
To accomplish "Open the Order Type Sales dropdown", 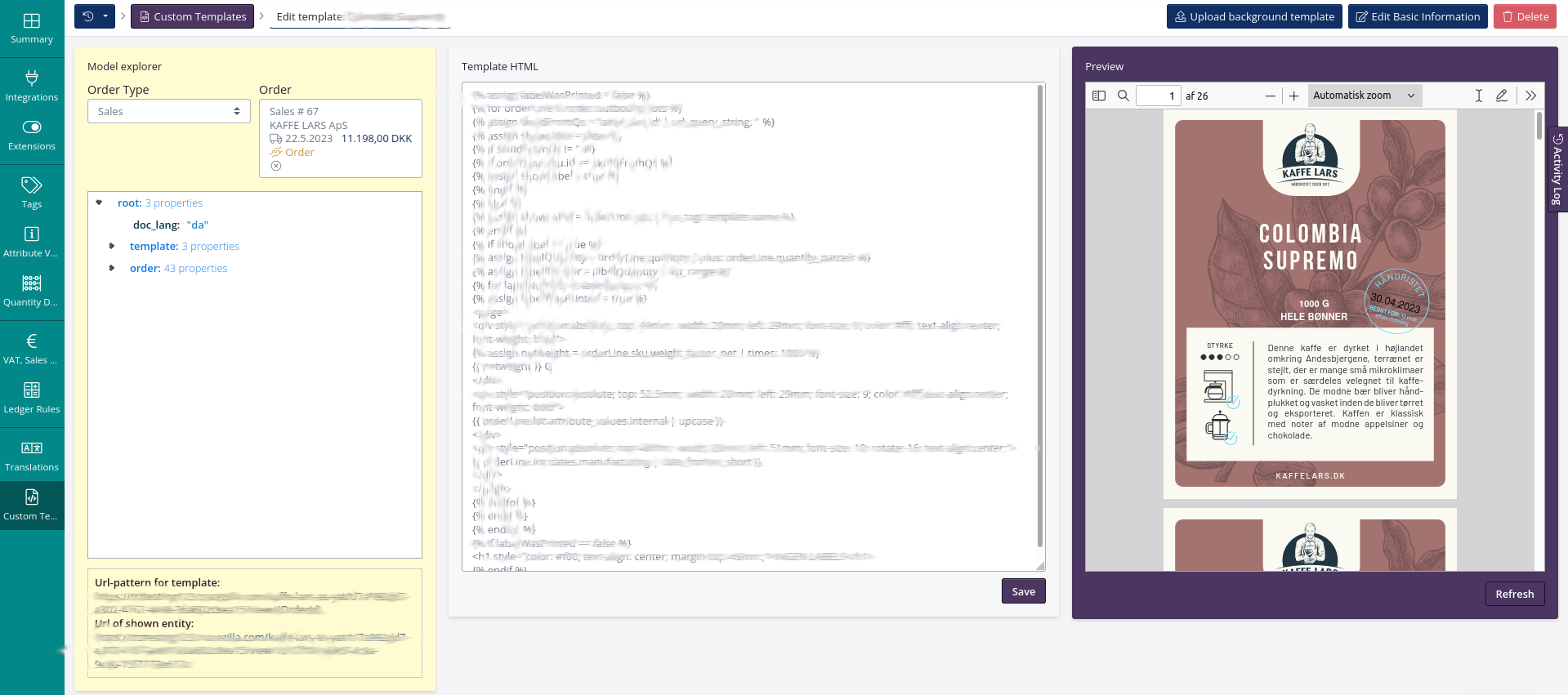I will [x=168, y=111].
